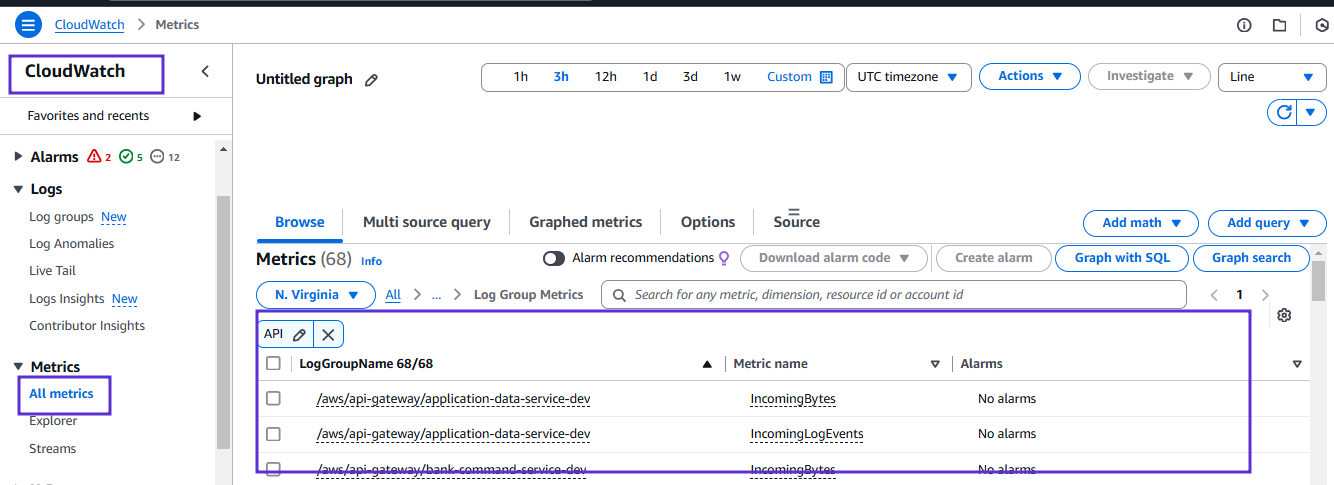The width and height of the screenshot is (1334, 485).
Task: Sort the Metric name column
Action: pos(935,364)
